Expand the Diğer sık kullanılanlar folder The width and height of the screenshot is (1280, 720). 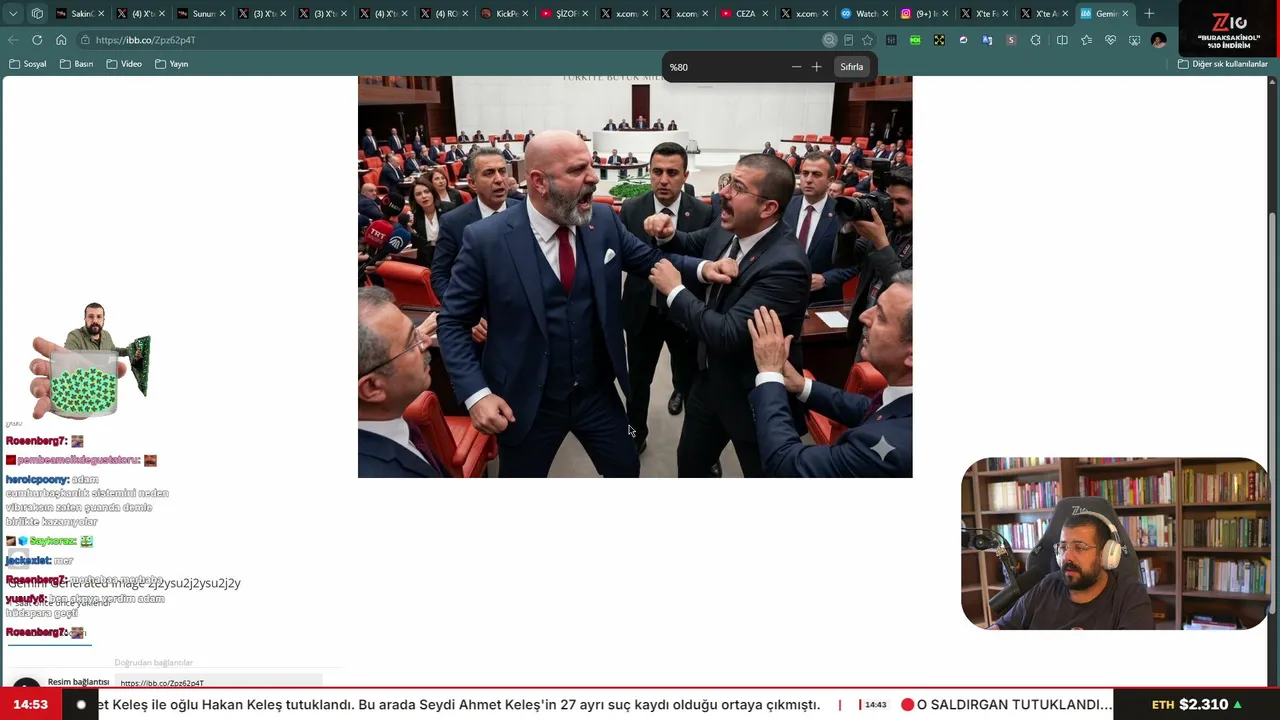tap(1222, 64)
